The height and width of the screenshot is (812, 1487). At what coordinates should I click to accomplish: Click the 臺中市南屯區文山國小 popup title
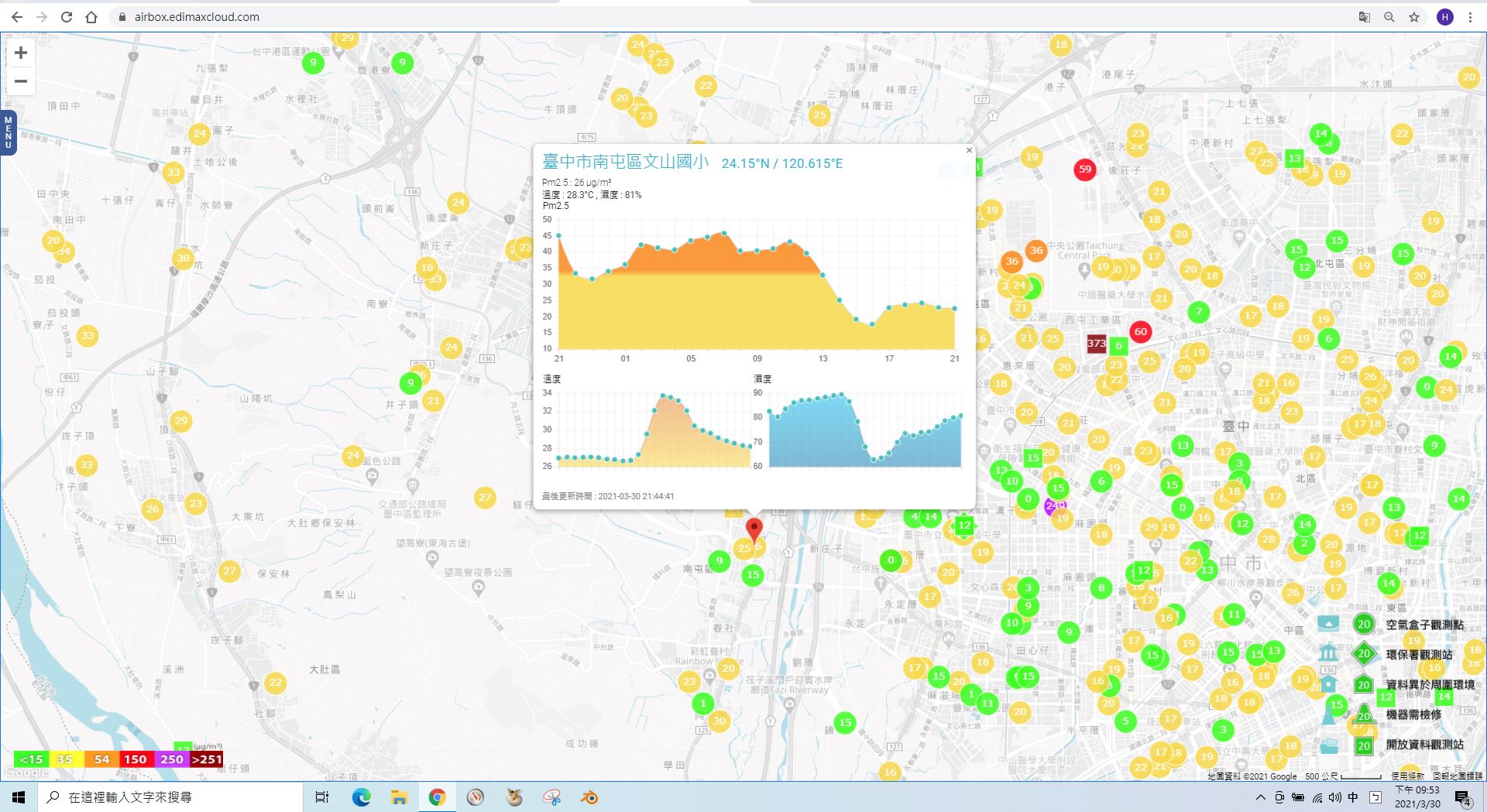tap(625, 162)
